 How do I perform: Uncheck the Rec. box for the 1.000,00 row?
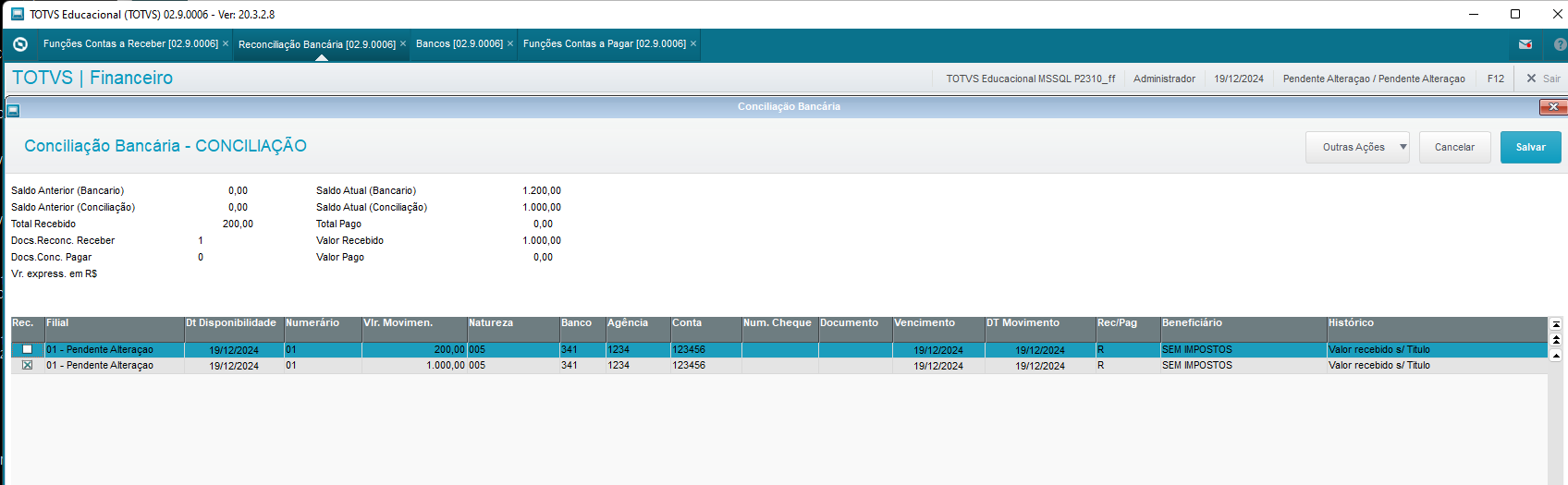pos(27,365)
